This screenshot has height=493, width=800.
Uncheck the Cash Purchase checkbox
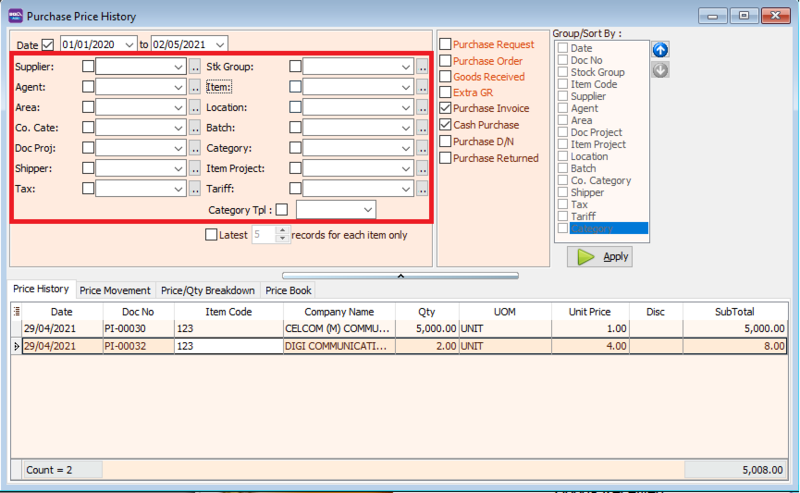pyautogui.click(x=445, y=125)
